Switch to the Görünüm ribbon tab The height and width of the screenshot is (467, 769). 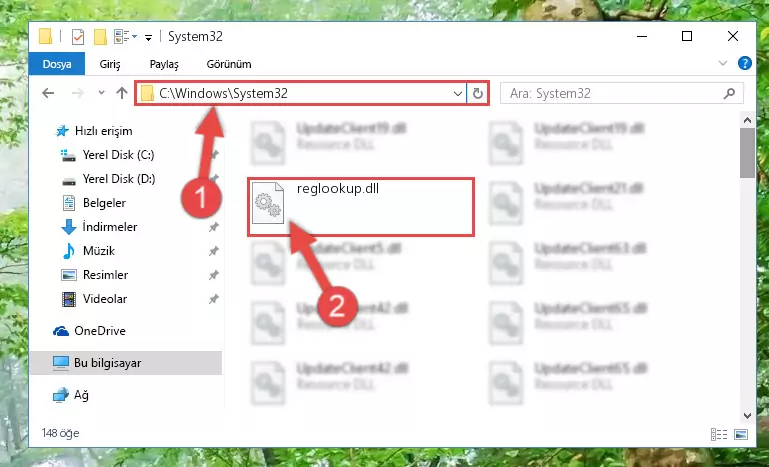tap(229, 64)
